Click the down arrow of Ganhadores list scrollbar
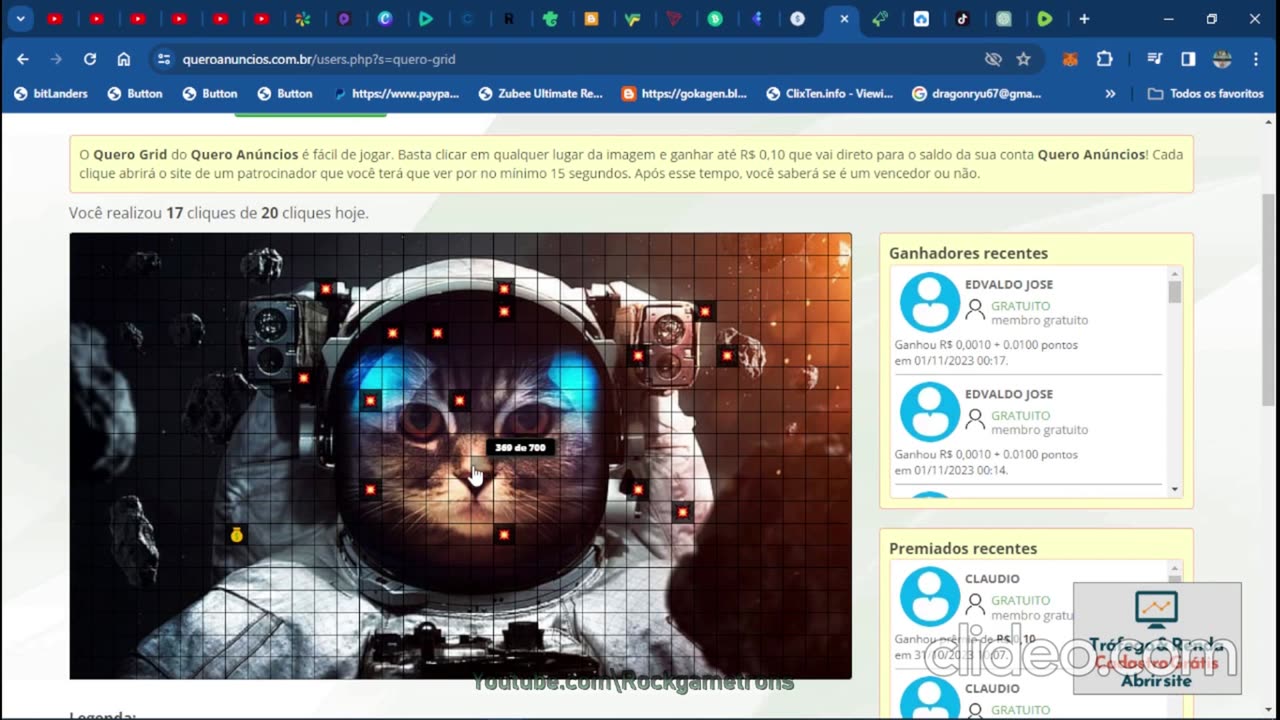Screen dimensions: 1280x720 pos(1174,490)
